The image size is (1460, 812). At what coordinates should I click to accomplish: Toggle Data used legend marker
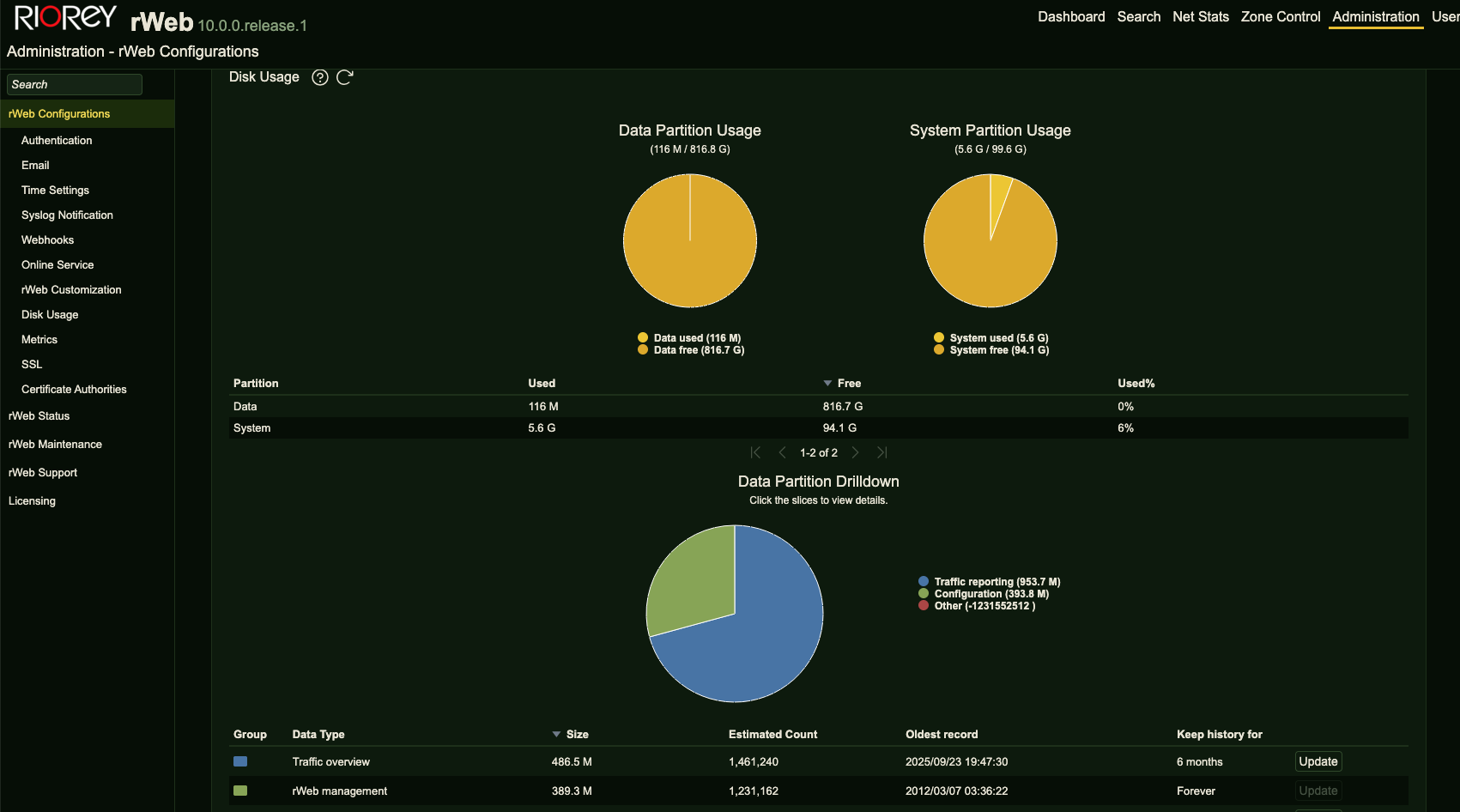(643, 337)
